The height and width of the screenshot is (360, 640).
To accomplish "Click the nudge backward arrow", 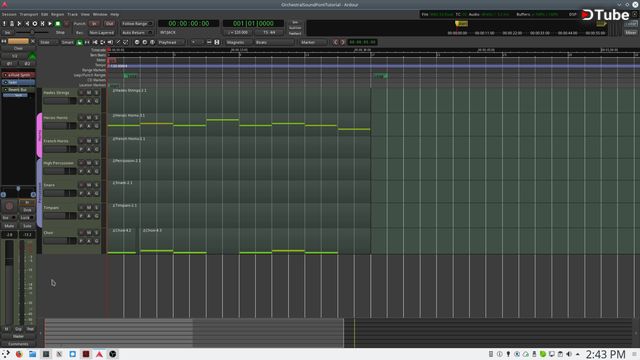I will coord(336,42).
